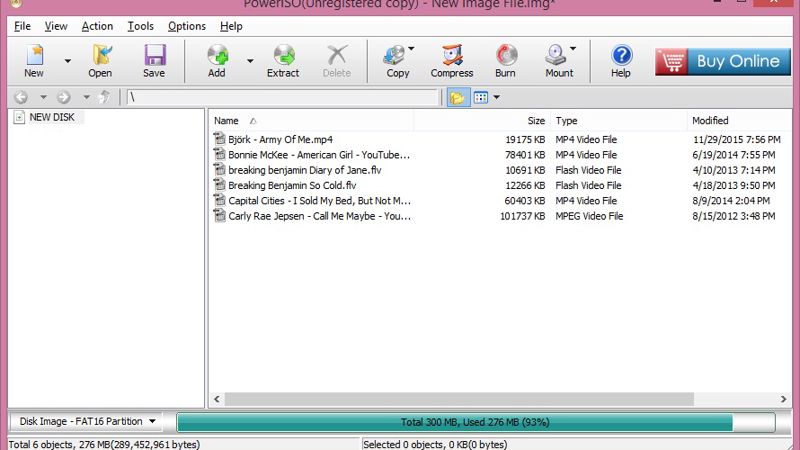Select Bonnie McKee - American Girl file
The height and width of the screenshot is (450, 800).
319,155
